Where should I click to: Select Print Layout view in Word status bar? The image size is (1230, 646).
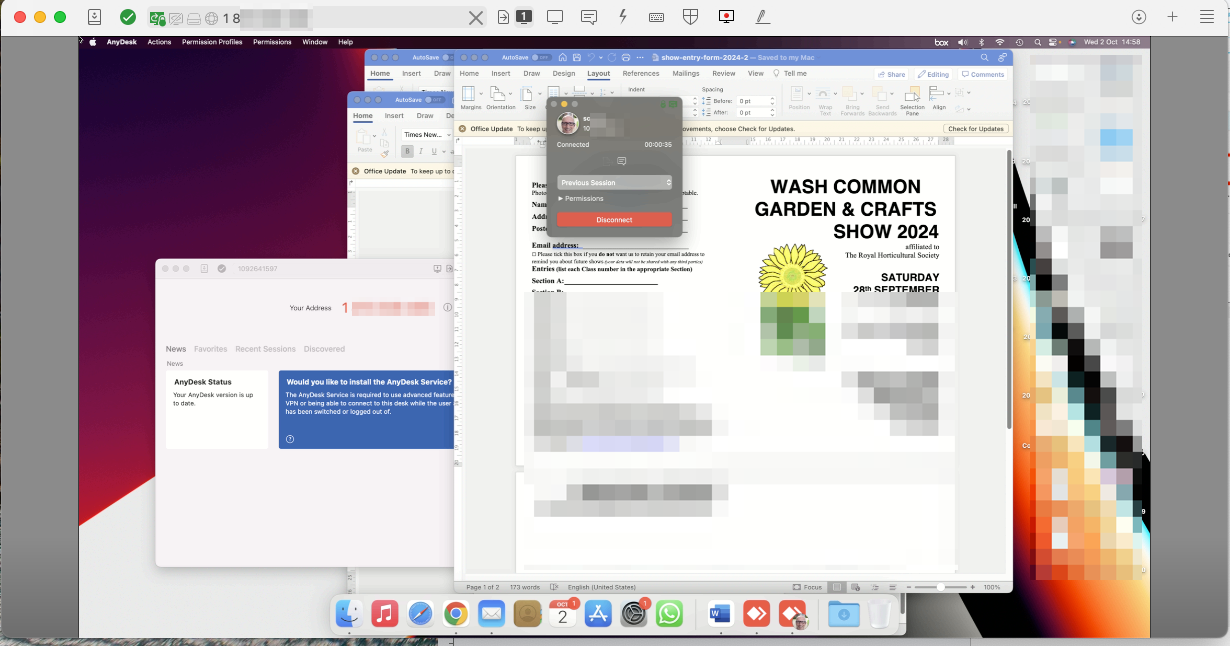pyautogui.click(x=838, y=587)
